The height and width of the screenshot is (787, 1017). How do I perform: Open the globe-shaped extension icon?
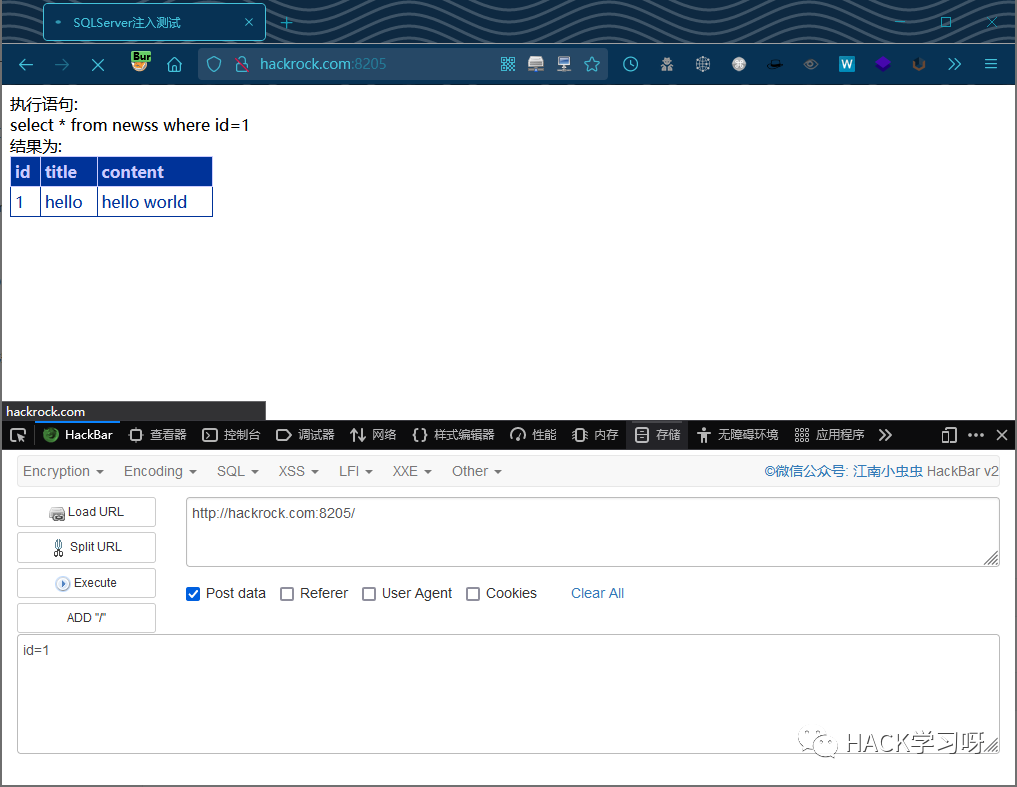click(702, 64)
